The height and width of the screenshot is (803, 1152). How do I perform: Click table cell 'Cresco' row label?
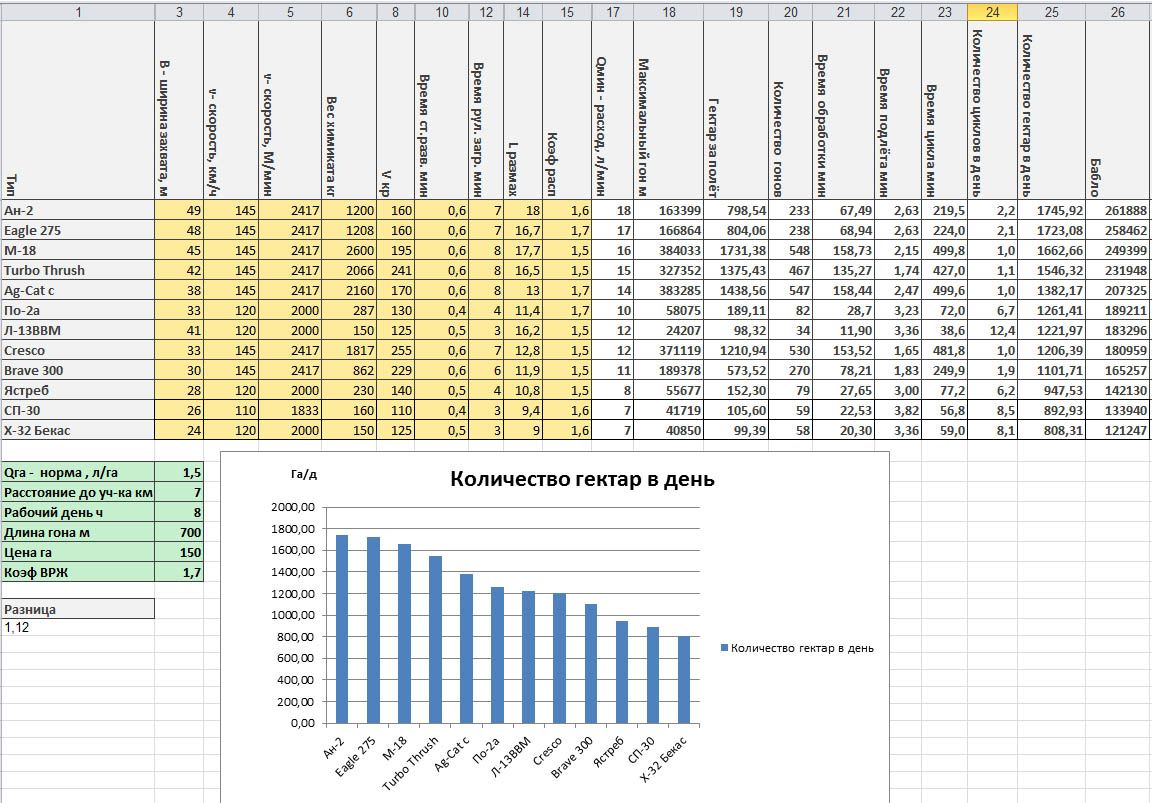[78, 350]
